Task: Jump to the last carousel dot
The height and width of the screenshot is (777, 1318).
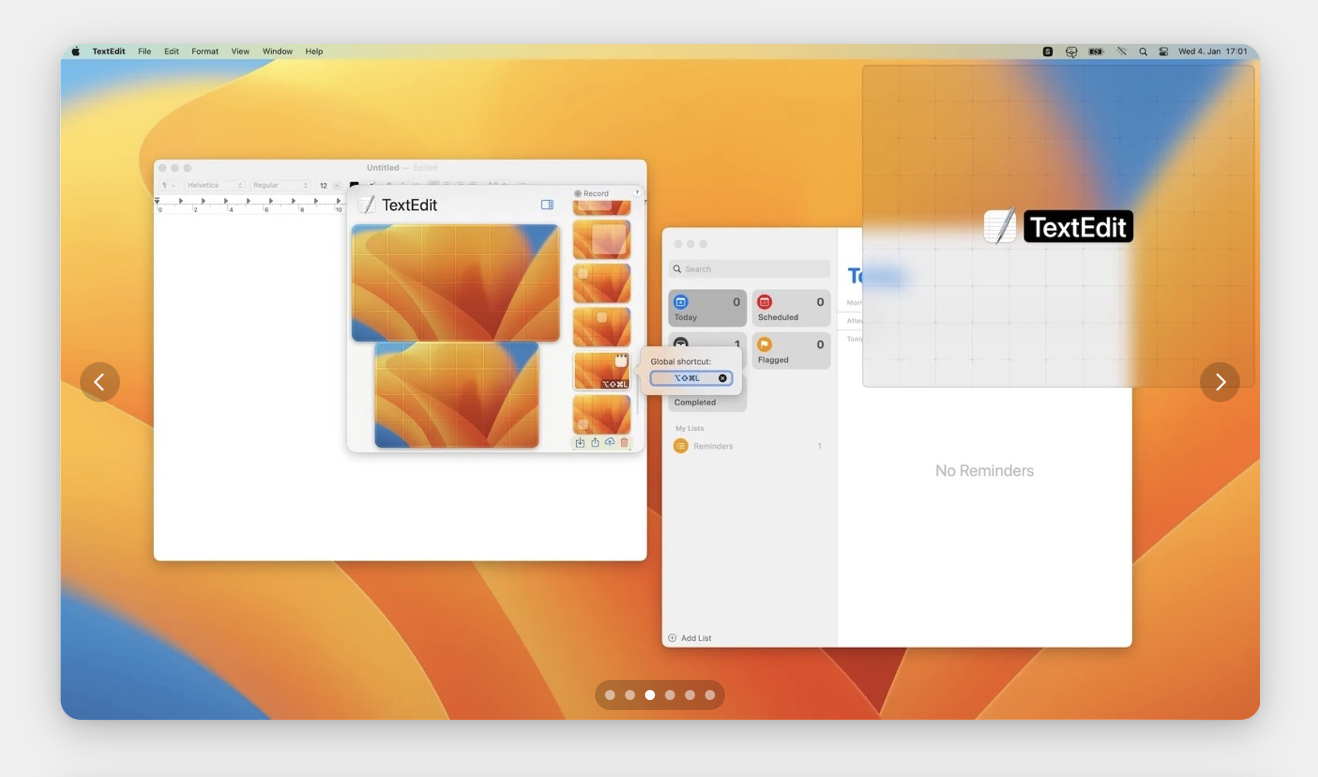Action: (710, 695)
